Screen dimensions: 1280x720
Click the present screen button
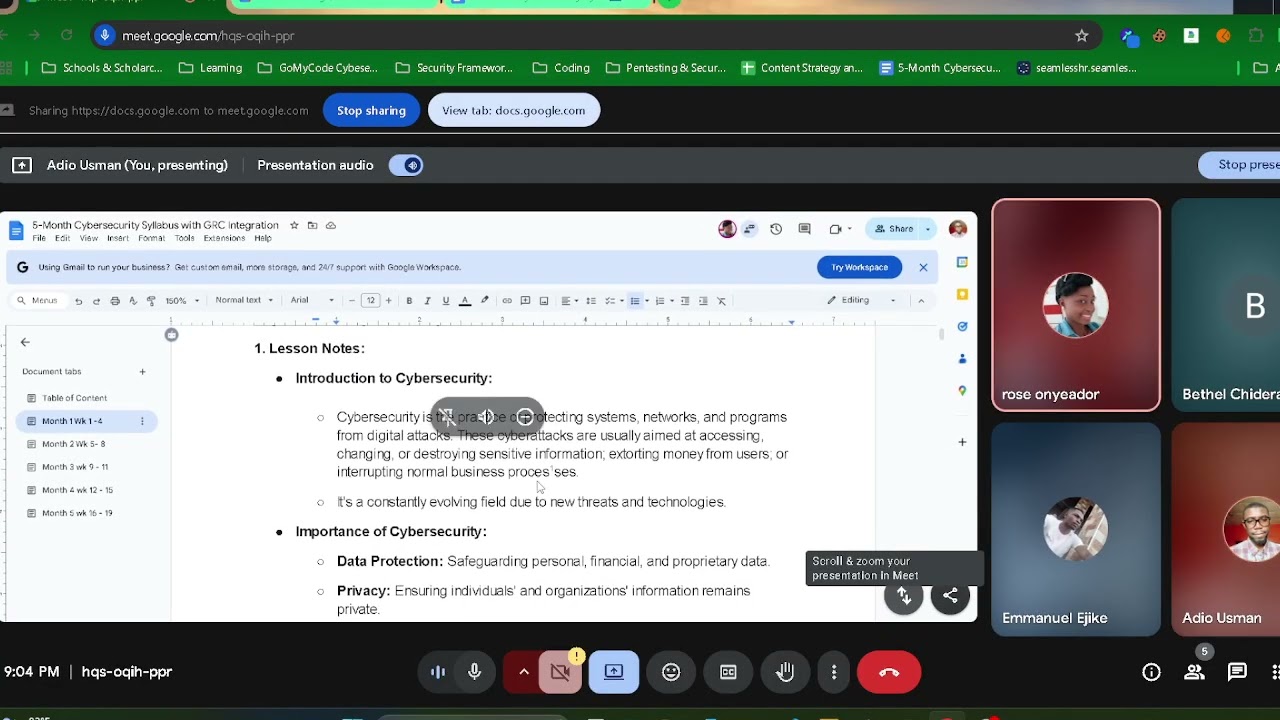tap(614, 672)
